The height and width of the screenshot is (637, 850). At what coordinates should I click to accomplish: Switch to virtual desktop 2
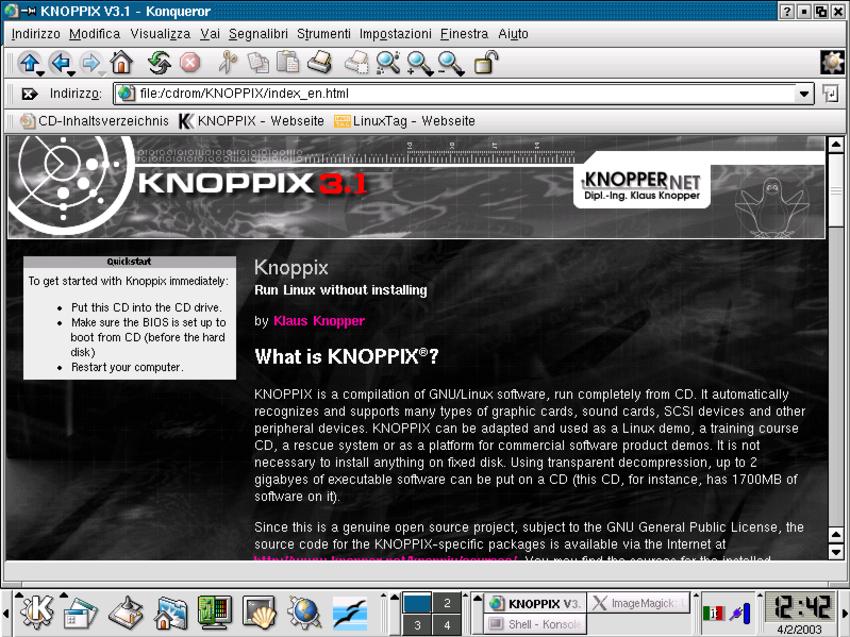(x=447, y=602)
